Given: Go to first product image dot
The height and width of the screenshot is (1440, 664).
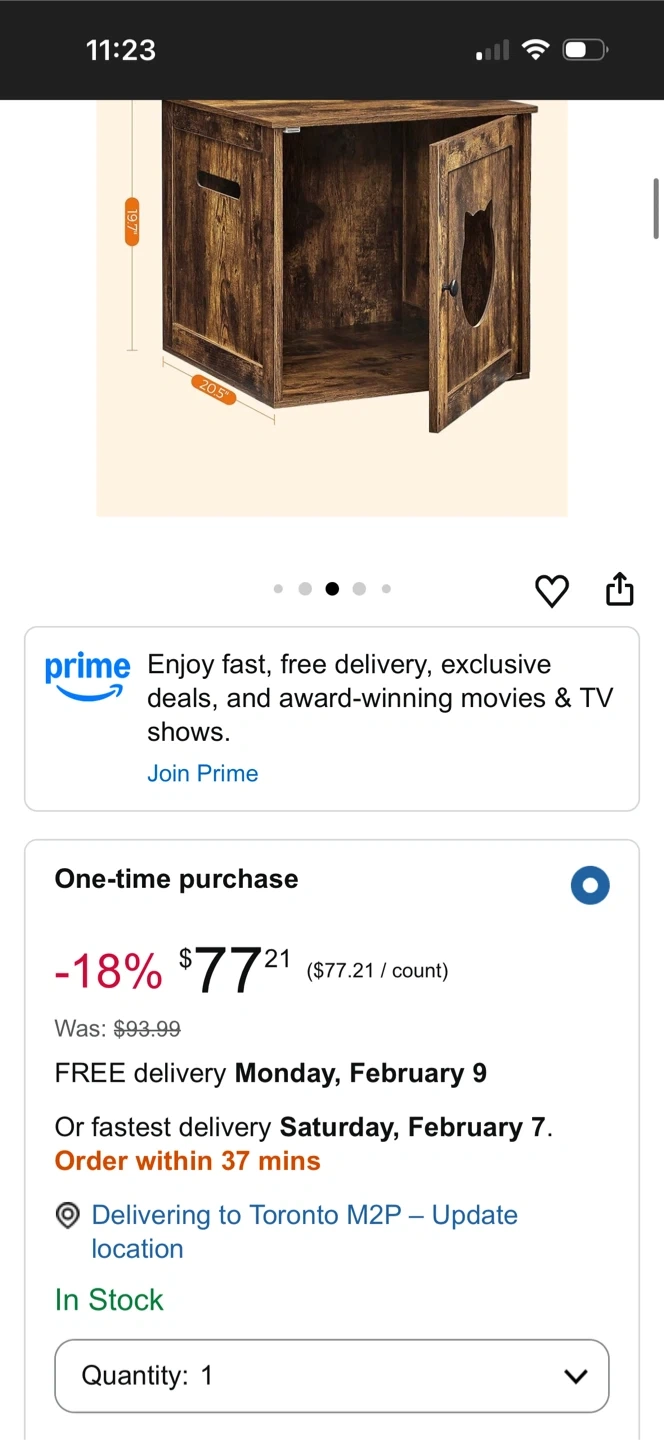Looking at the screenshot, I should click(278, 589).
